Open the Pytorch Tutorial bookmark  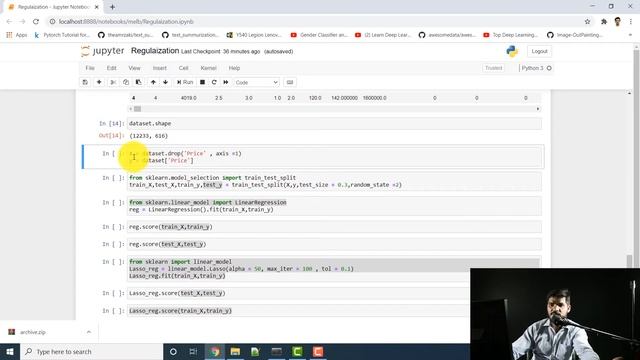[x=62, y=35]
